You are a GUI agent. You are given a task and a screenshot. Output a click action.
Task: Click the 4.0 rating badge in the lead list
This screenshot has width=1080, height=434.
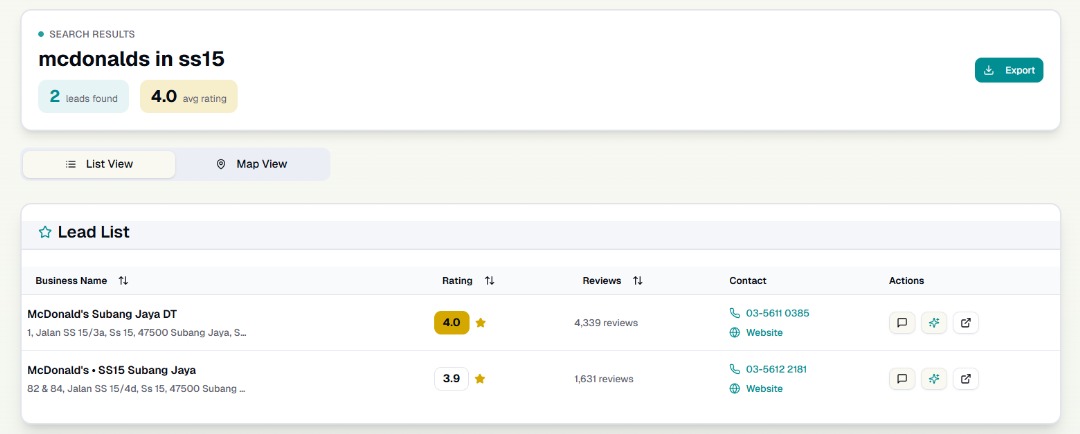point(452,322)
